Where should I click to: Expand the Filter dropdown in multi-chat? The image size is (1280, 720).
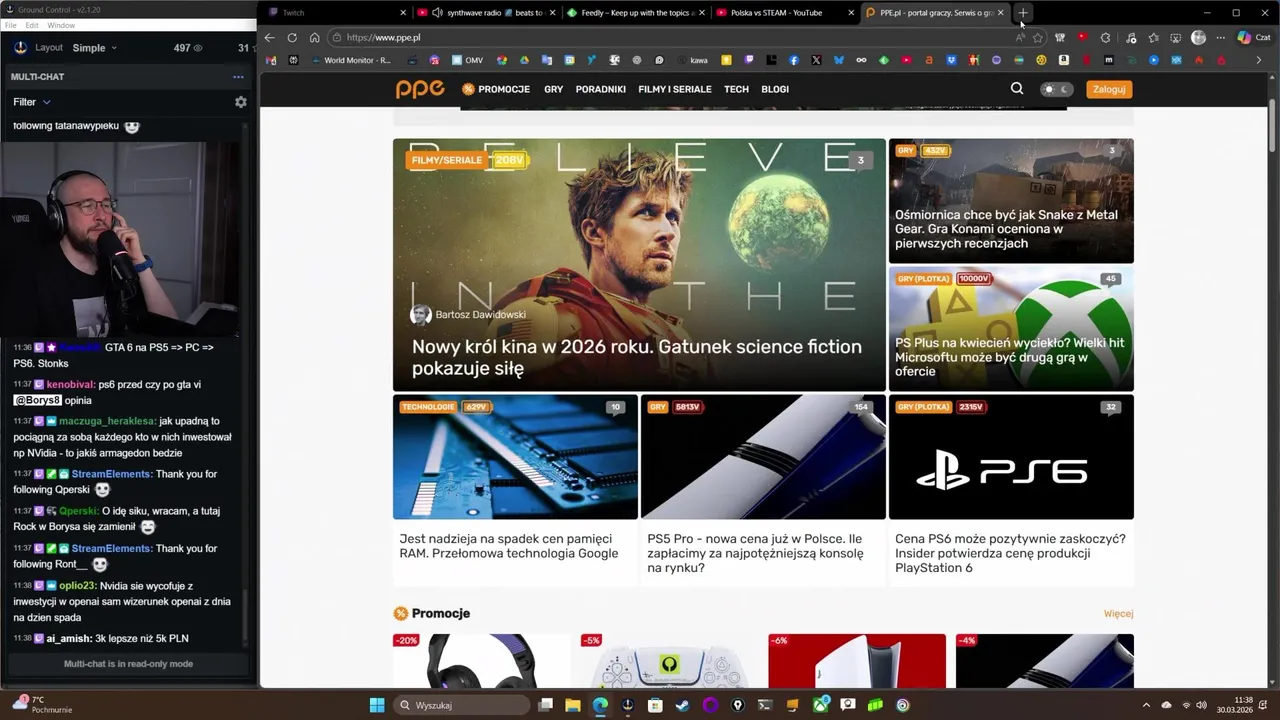tap(32, 102)
